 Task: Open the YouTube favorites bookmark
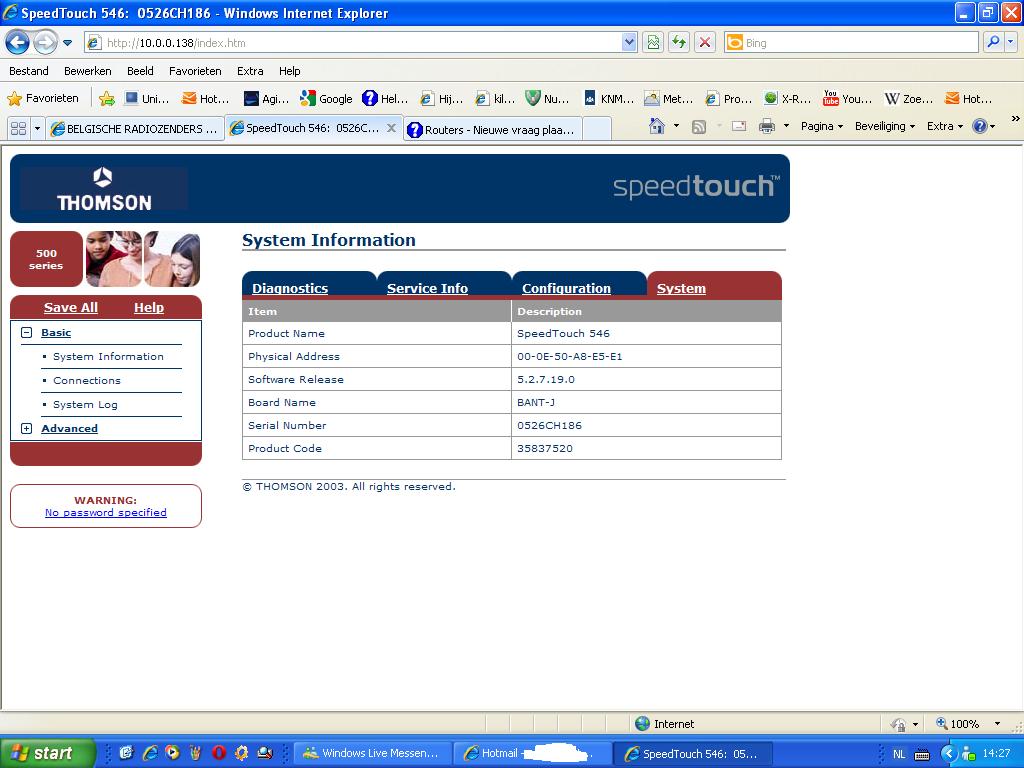tap(848, 99)
